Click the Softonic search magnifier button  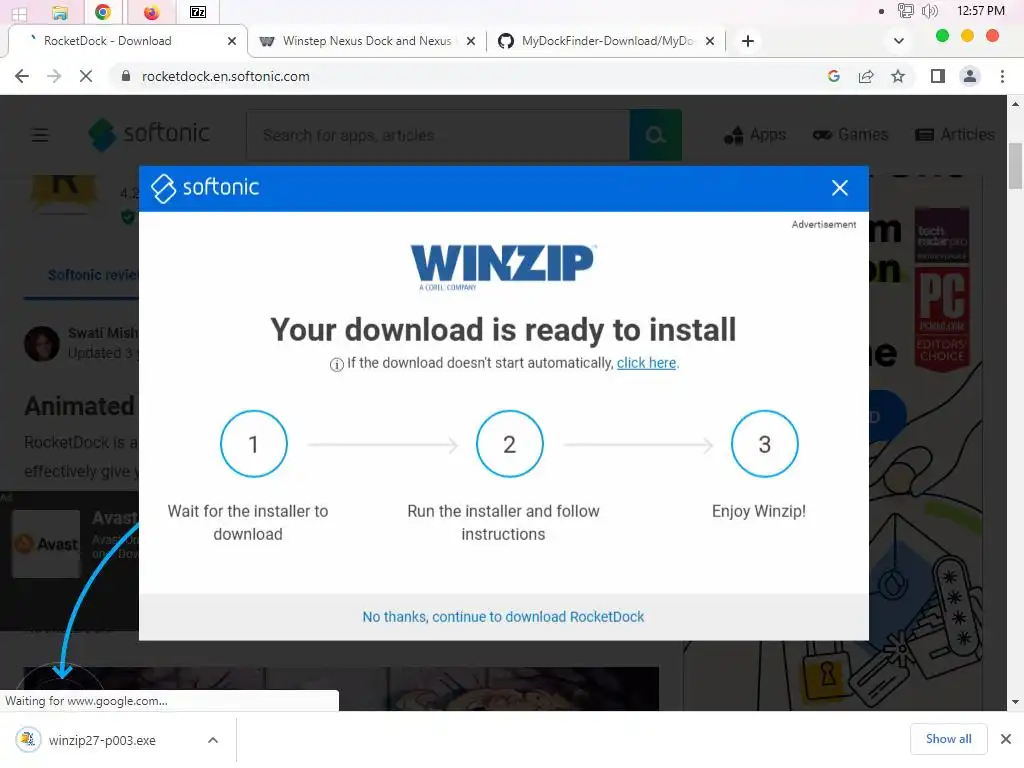[656, 135]
